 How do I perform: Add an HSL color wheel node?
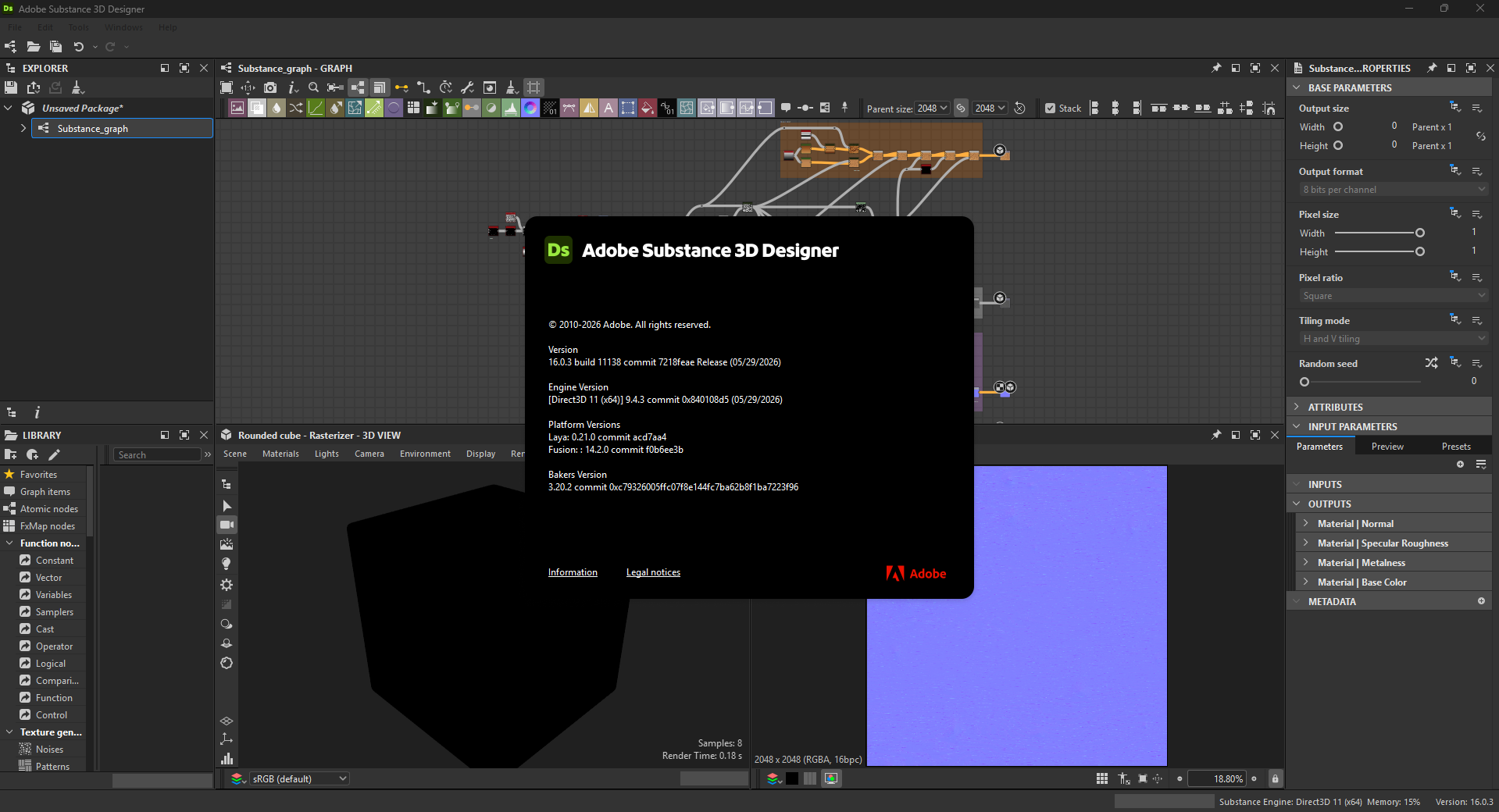[530, 108]
